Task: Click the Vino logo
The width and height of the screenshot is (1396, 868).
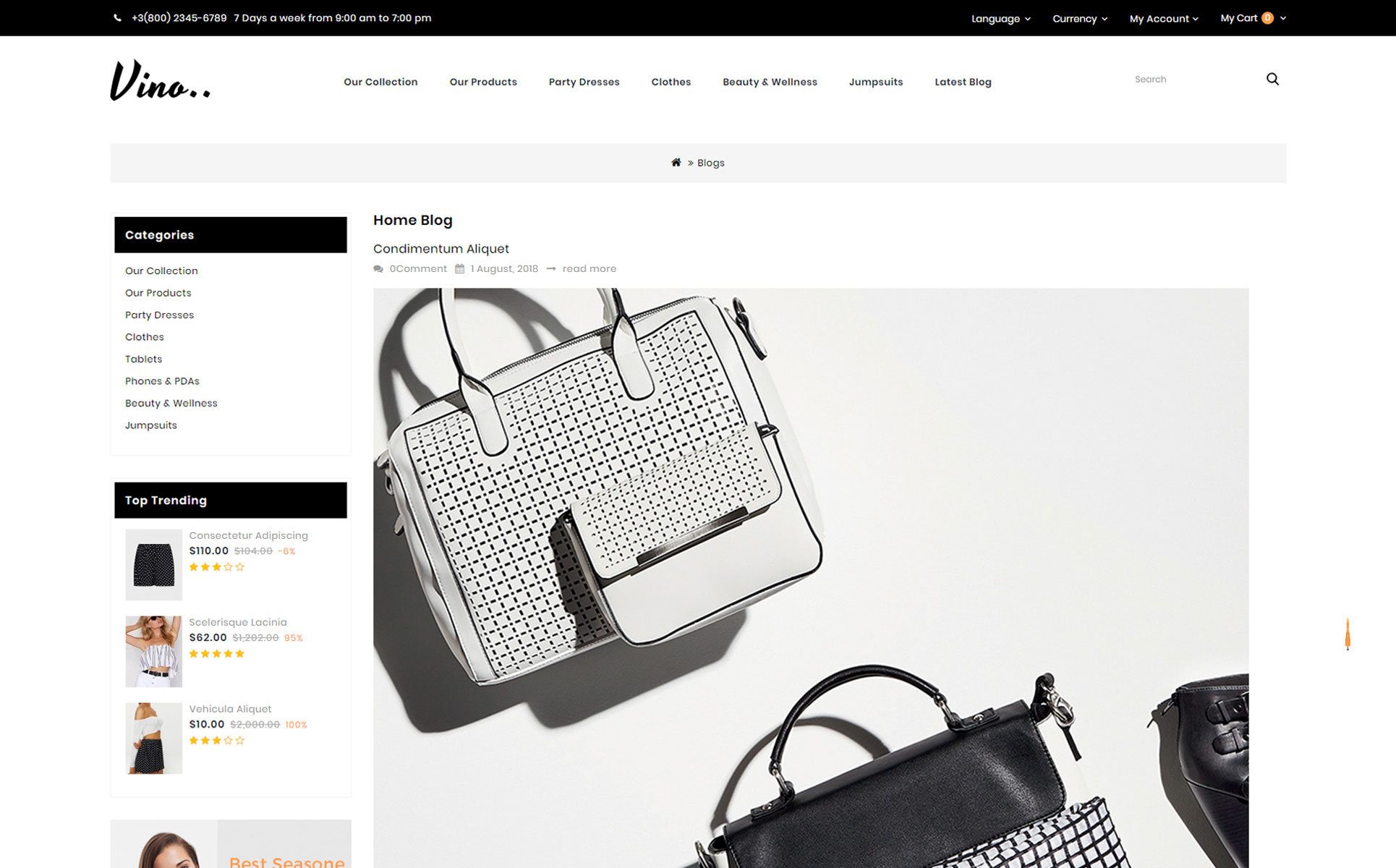Action: coord(161,80)
